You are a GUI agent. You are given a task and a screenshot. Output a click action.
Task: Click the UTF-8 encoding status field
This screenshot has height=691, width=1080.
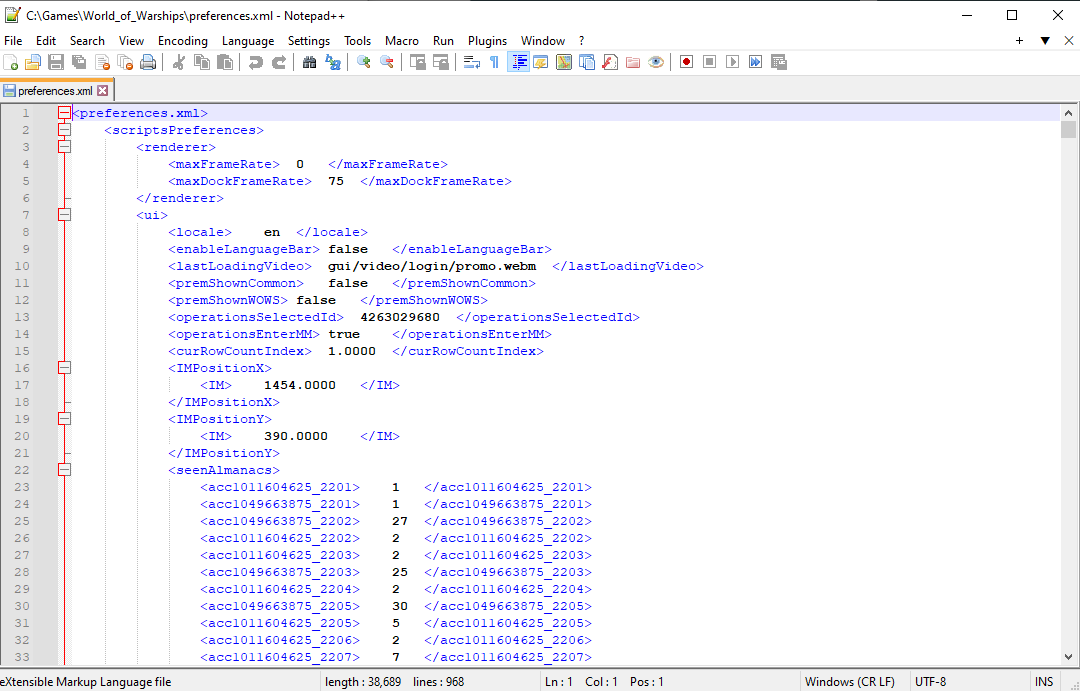[x=930, y=682]
